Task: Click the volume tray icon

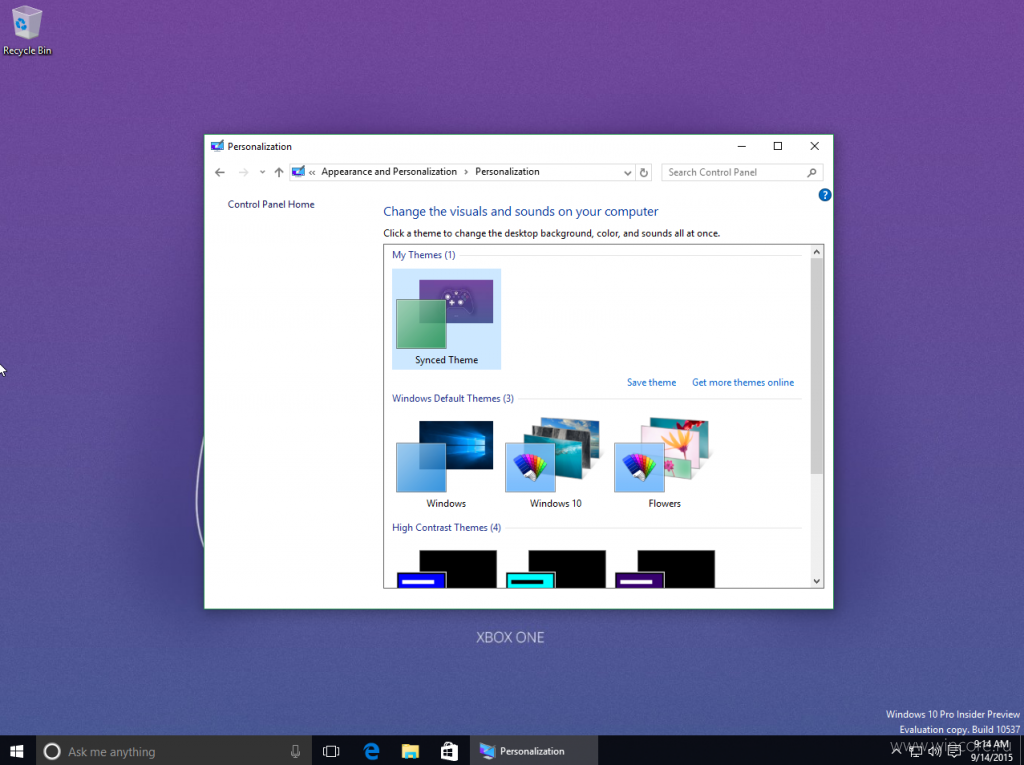Action: [935, 751]
